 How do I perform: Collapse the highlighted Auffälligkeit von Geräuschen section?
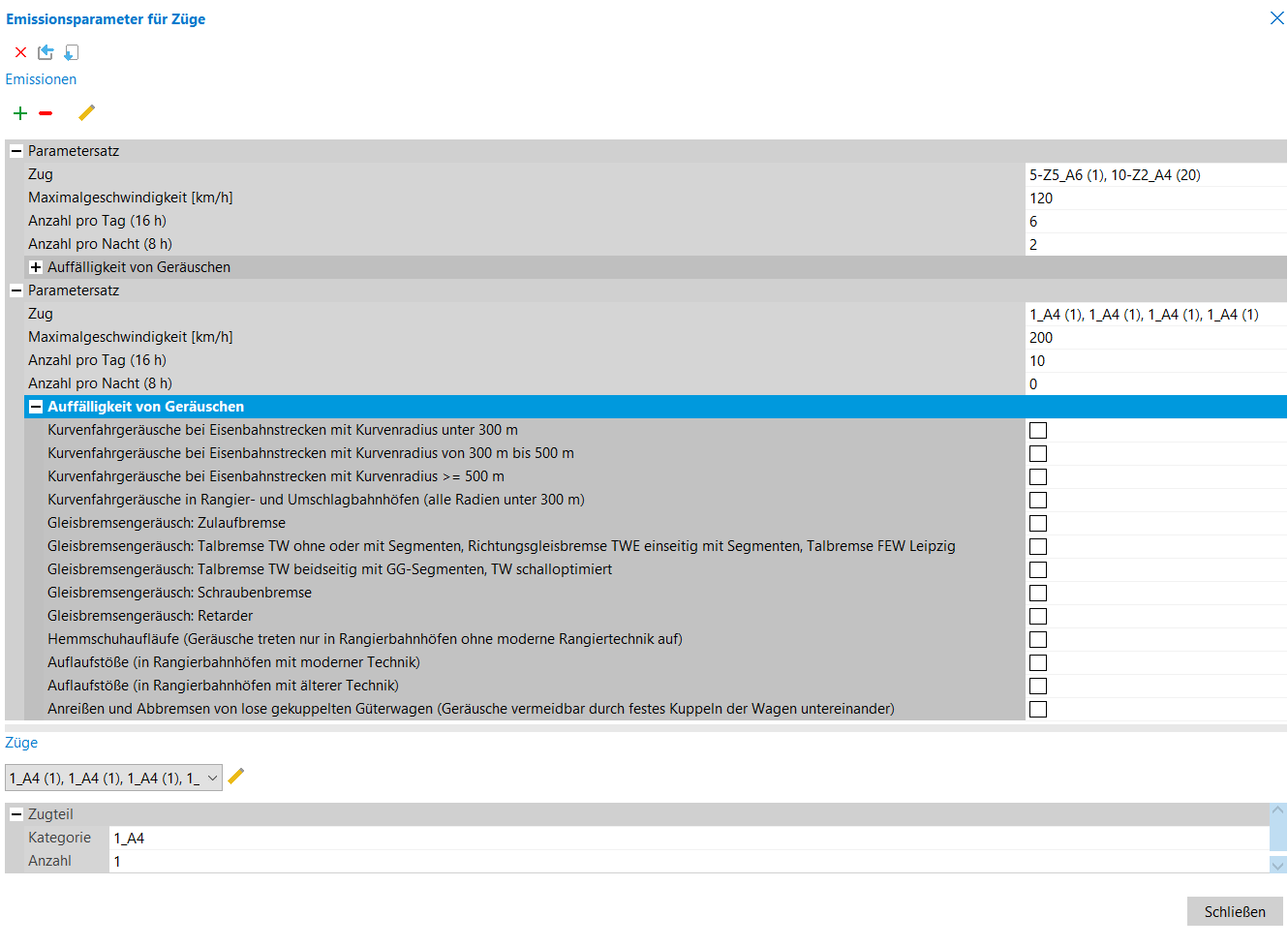click(36, 408)
